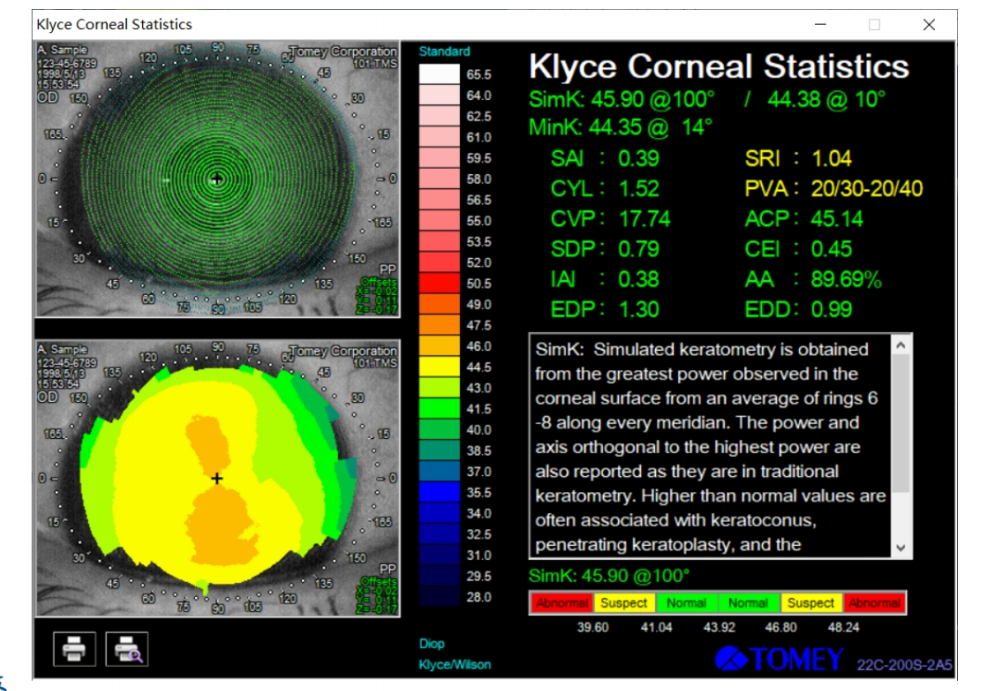Click the 65.5 white color scale swatch
Image resolution: width=982 pixels, height=691 pixels.
pyautogui.click(x=439, y=74)
